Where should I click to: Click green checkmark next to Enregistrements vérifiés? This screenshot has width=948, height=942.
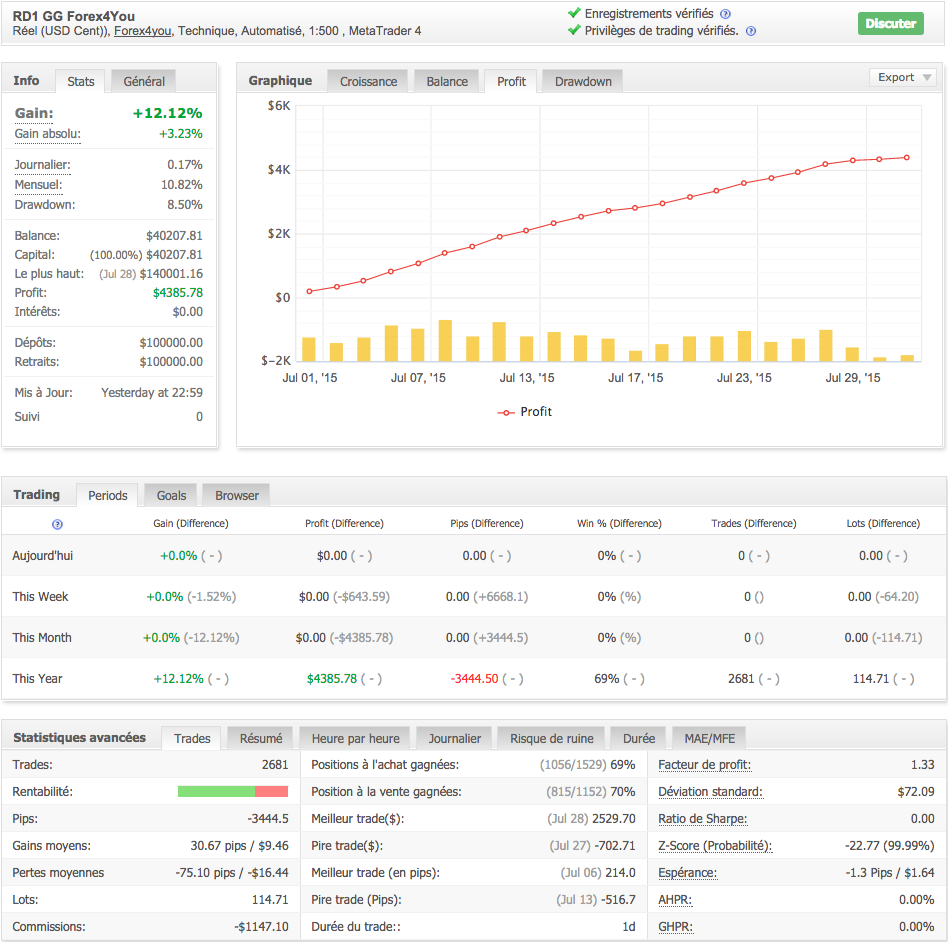point(574,14)
